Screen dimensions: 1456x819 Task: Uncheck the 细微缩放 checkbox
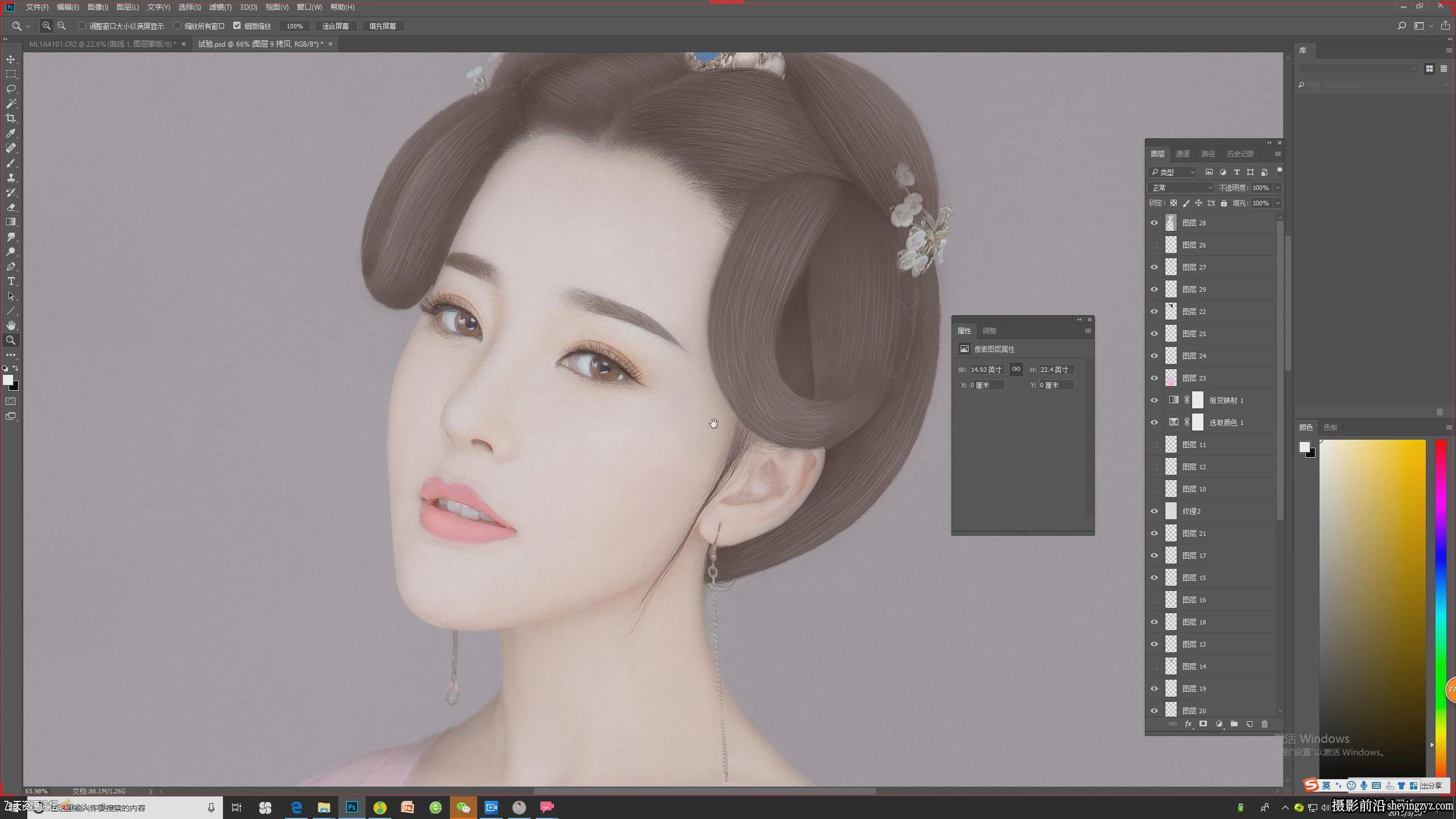coord(237,26)
